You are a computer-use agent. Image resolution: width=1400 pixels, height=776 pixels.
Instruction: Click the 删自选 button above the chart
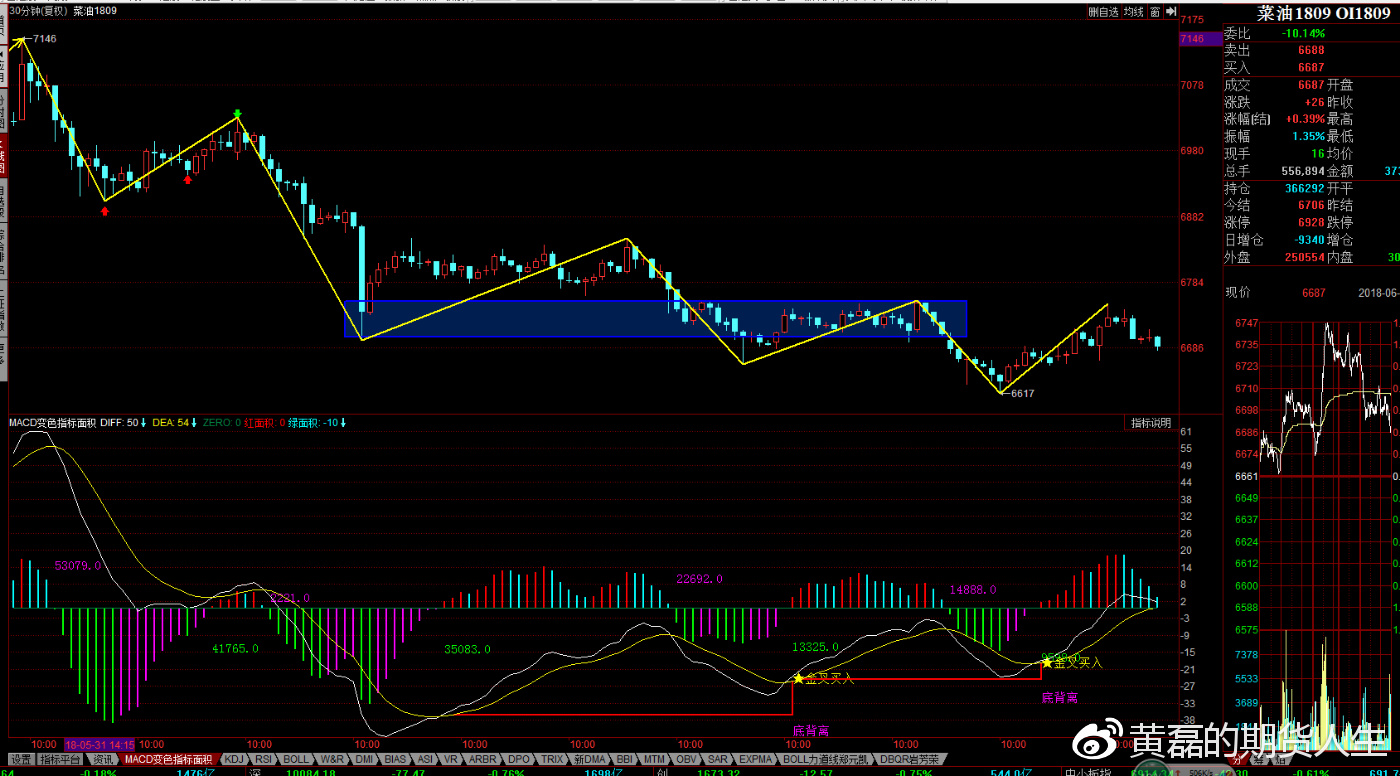[1103, 12]
